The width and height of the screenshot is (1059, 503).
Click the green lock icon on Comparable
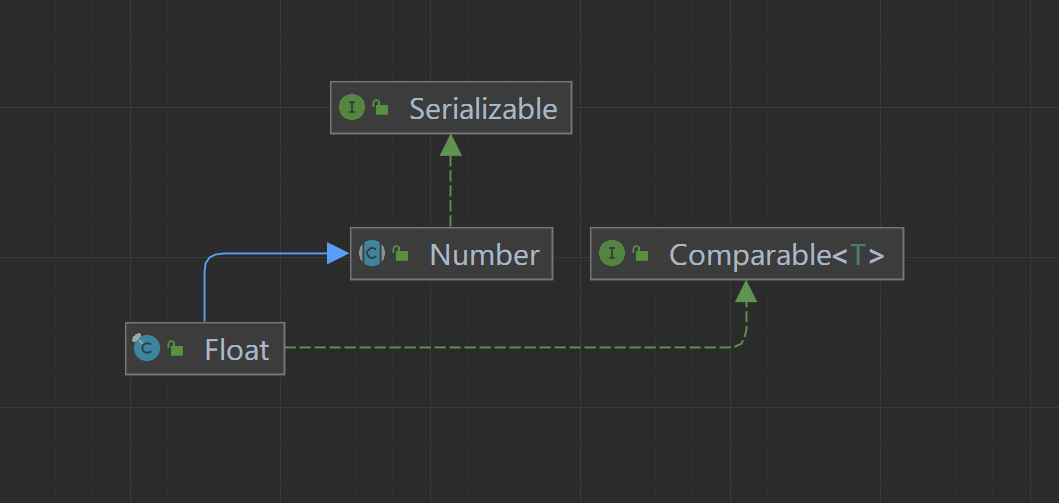(x=640, y=253)
